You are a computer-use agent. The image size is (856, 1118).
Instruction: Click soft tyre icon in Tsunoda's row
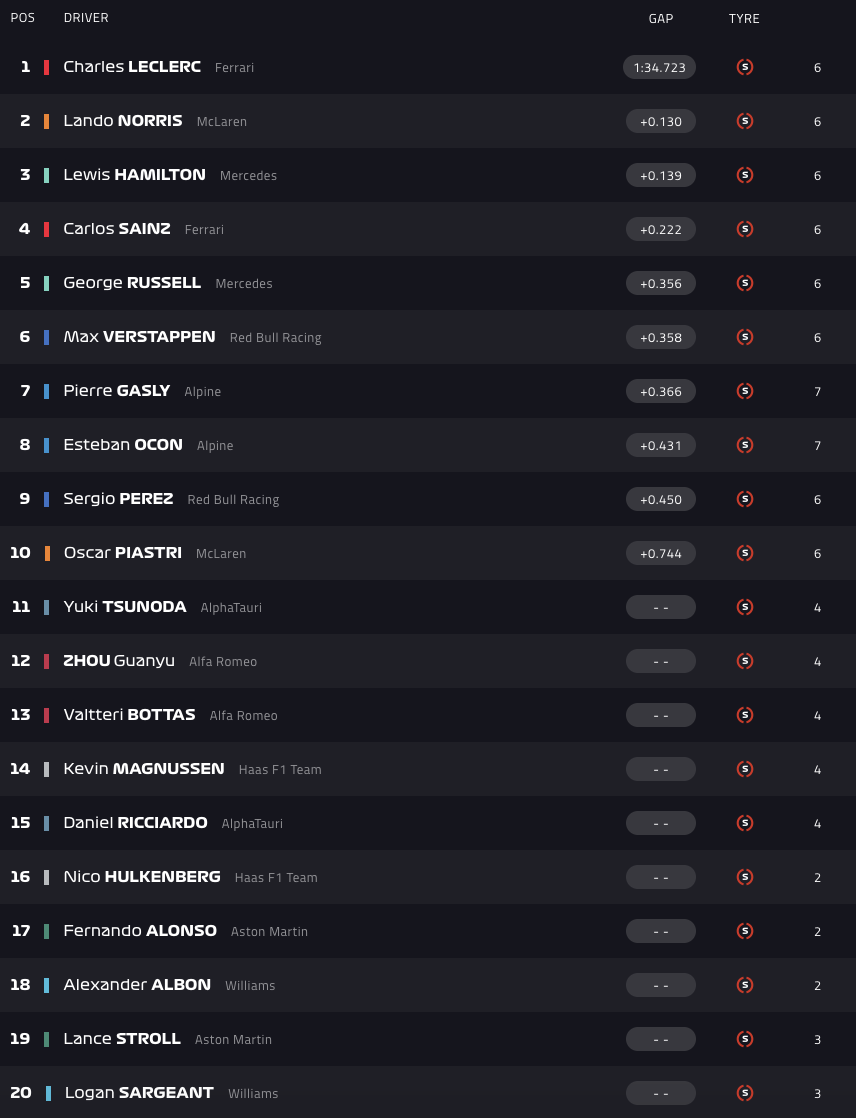[744, 607]
